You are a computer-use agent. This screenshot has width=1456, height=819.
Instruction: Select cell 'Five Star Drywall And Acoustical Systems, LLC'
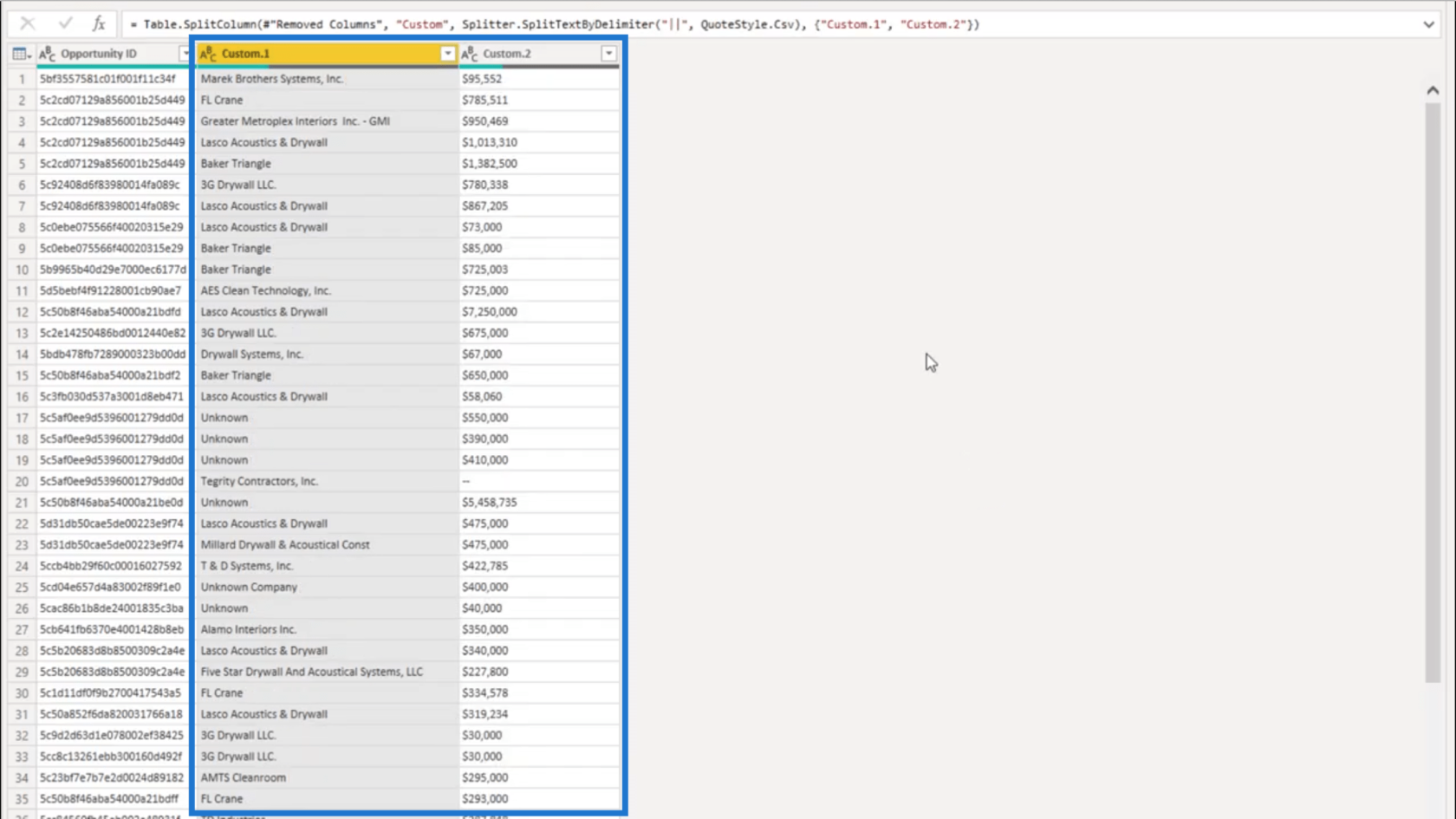pyautogui.click(x=327, y=672)
